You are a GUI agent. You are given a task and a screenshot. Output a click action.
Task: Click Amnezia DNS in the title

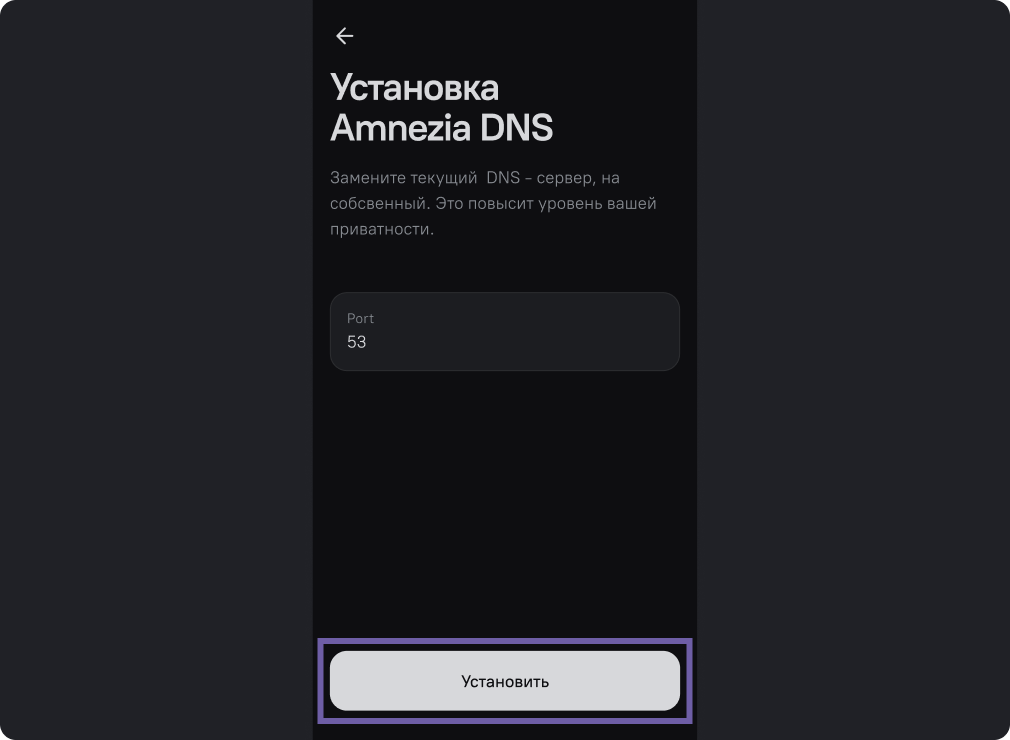pos(441,128)
